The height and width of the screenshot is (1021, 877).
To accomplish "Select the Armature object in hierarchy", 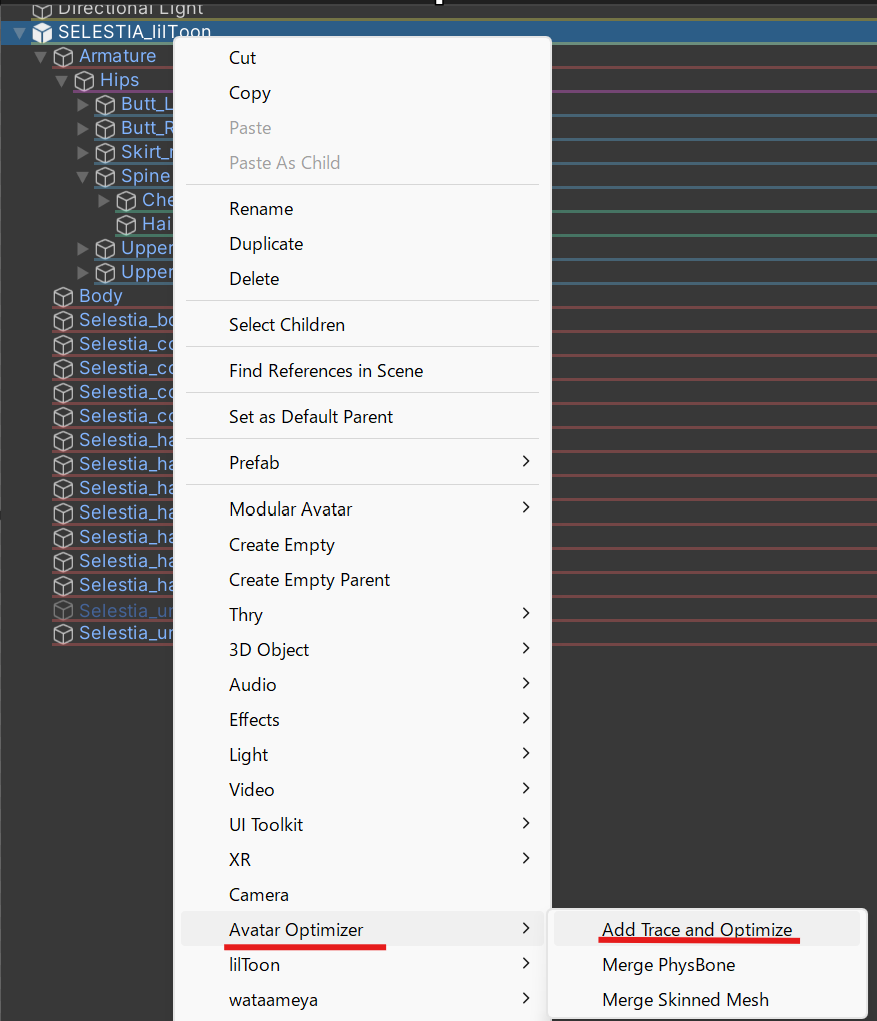I will 118,56.
